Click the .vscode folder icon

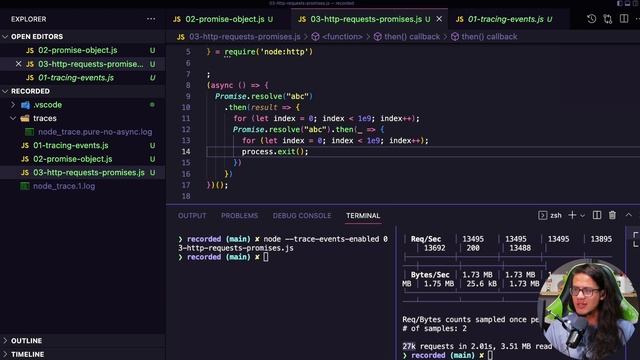(x=25, y=105)
